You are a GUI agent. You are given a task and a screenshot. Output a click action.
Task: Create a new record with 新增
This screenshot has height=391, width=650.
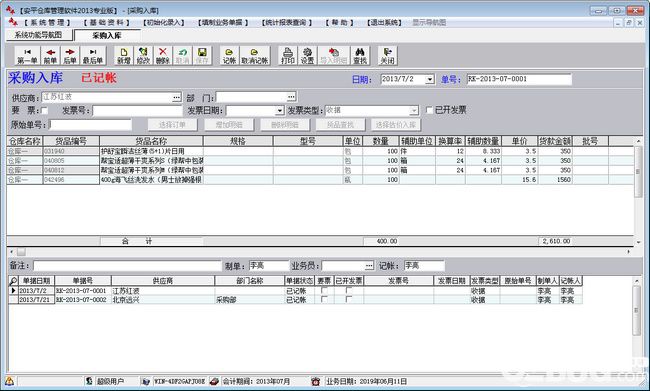(x=124, y=56)
